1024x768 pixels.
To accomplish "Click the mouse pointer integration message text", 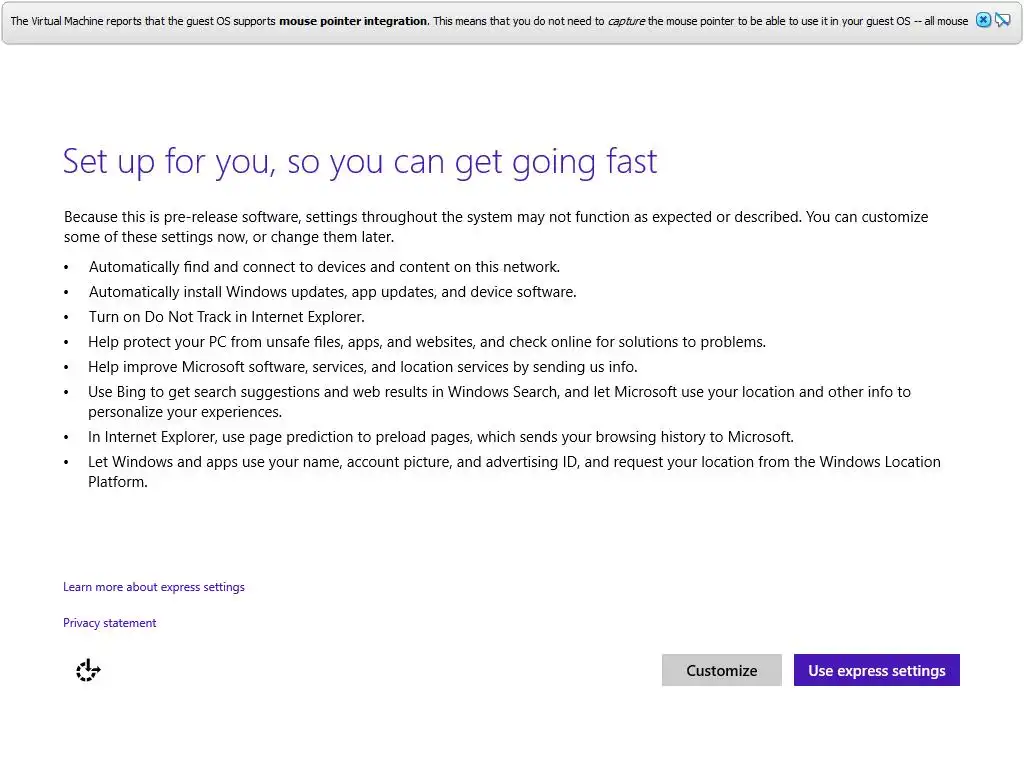I will tap(489, 21).
